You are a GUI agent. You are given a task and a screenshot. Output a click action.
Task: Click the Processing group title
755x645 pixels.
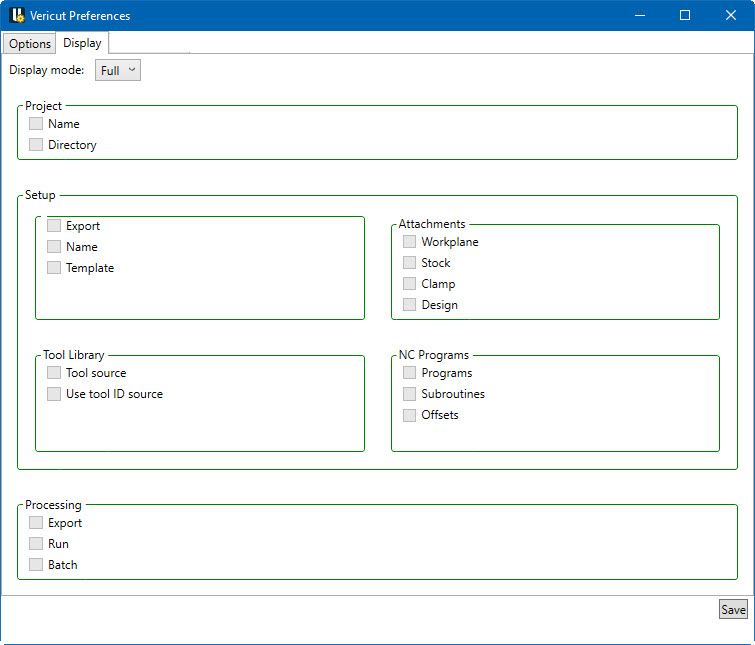[53, 505]
